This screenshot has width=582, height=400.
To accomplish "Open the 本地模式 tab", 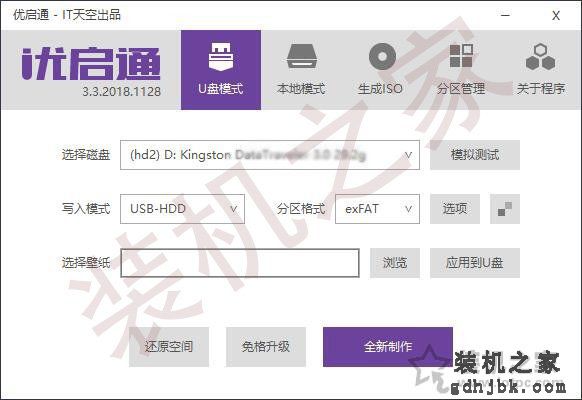I will tap(301, 70).
